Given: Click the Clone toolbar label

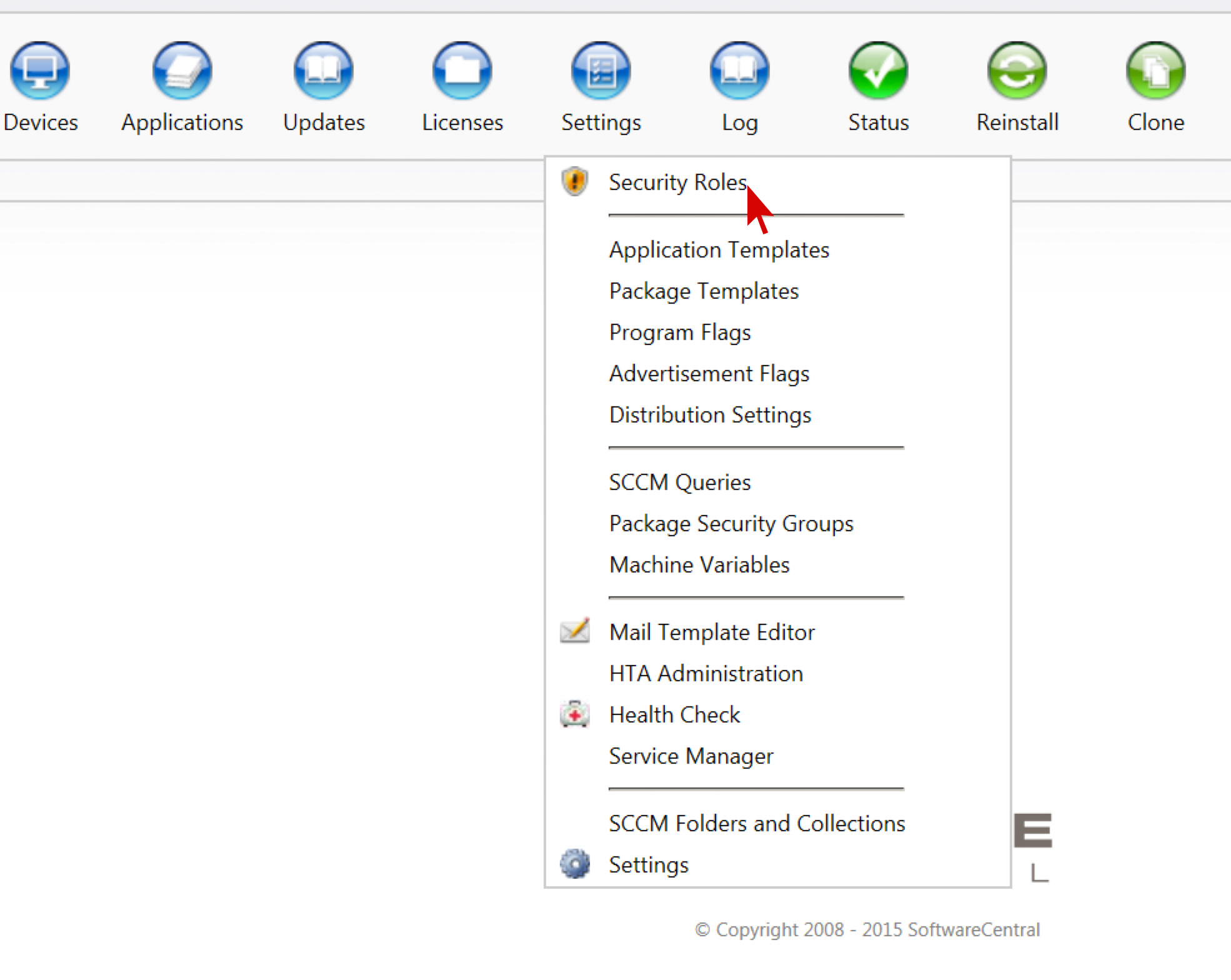Looking at the screenshot, I should point(1156,122).
